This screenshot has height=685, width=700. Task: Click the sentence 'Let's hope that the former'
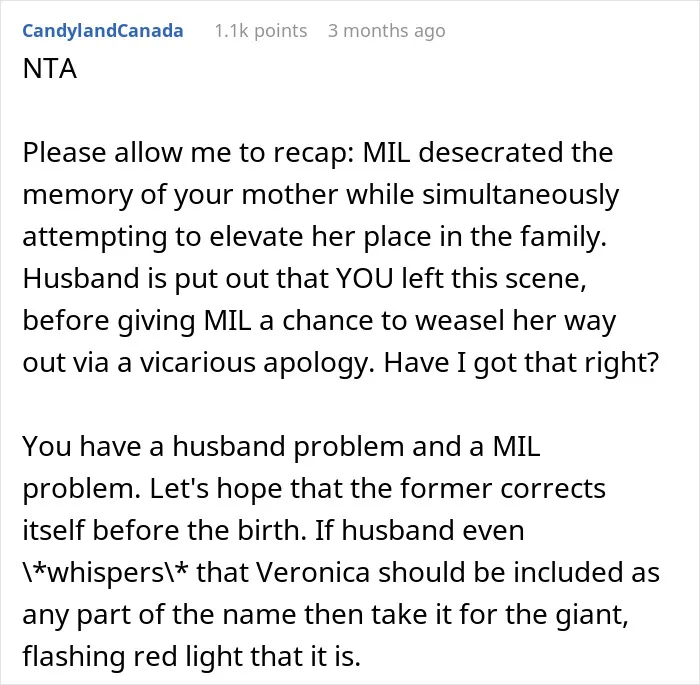(x=378, y=488)
